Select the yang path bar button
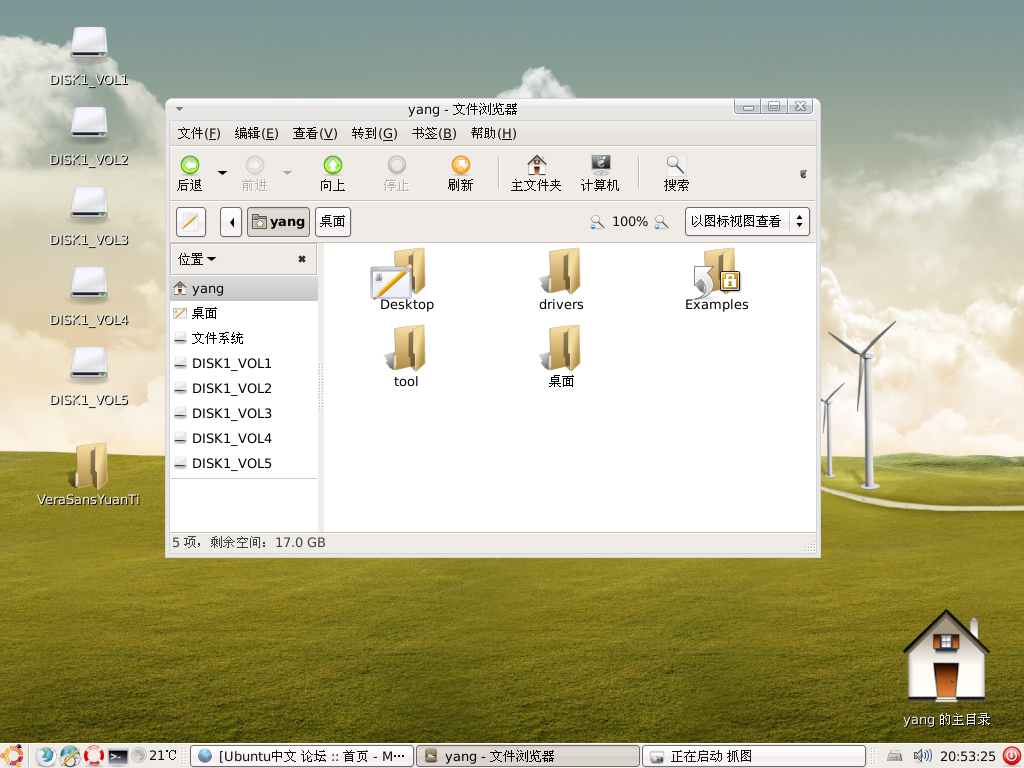Image resolution: width=1024 pixels, height=768 pixels. point(278,222)
